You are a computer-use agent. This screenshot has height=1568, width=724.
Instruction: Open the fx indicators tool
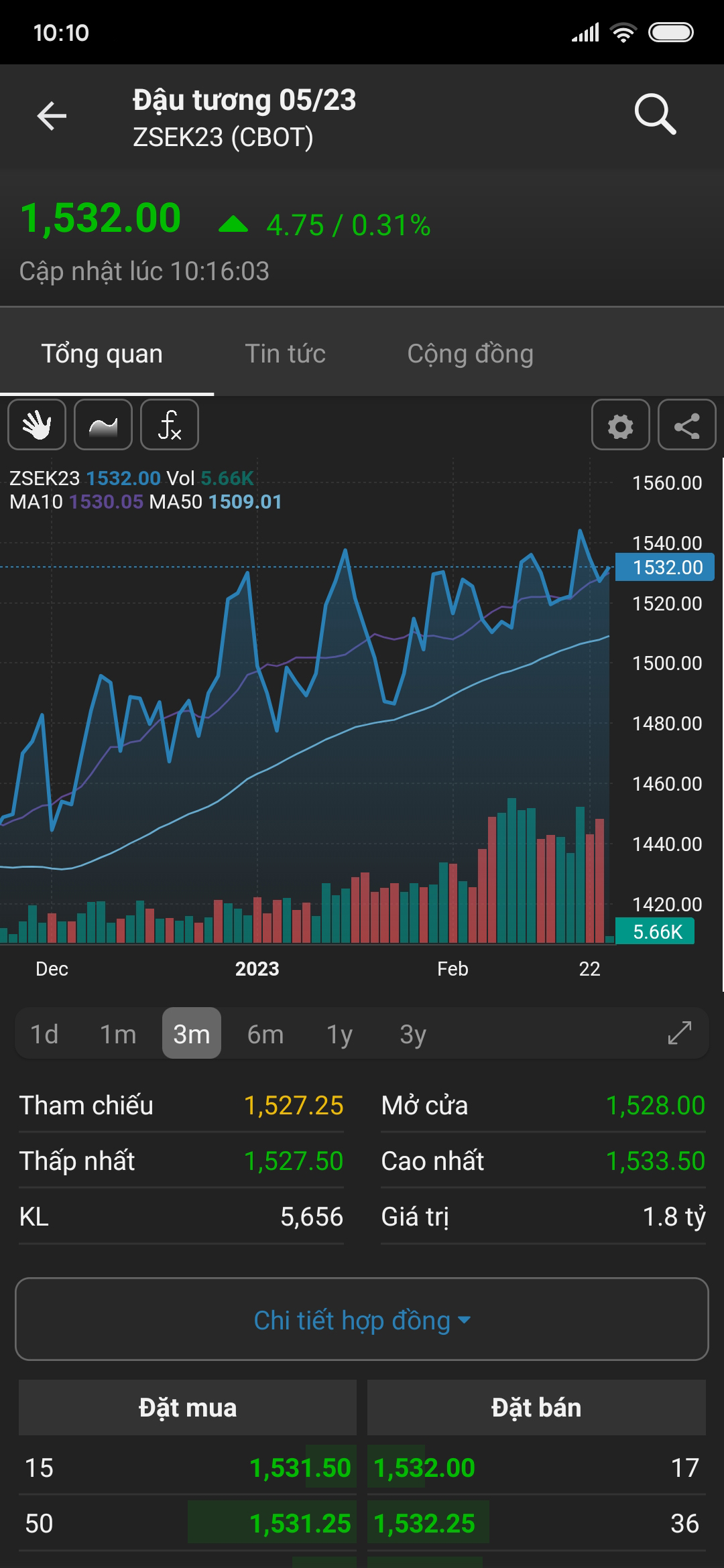coord(170,425)
